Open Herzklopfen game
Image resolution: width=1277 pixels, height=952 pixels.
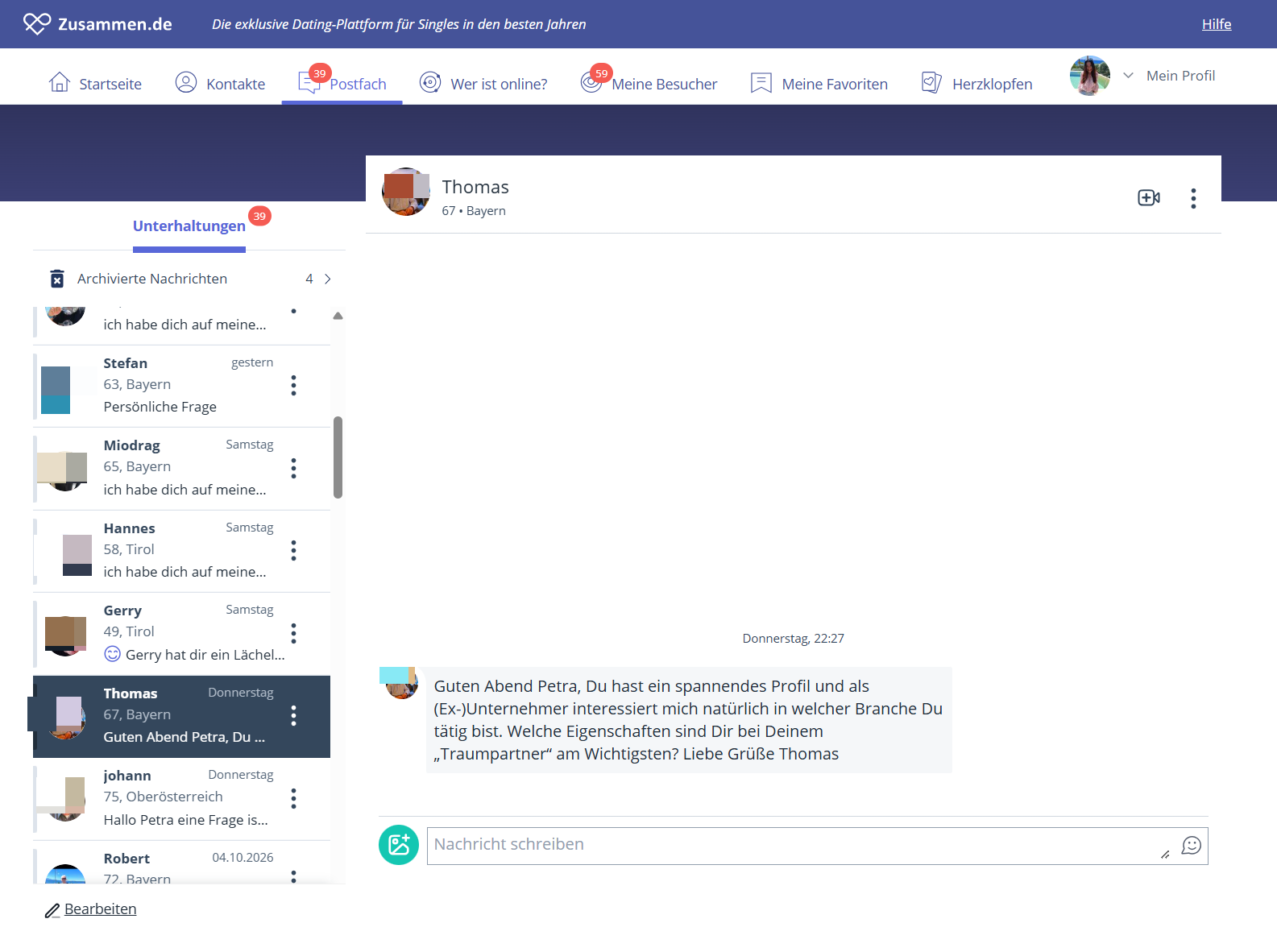click(976, 83)
